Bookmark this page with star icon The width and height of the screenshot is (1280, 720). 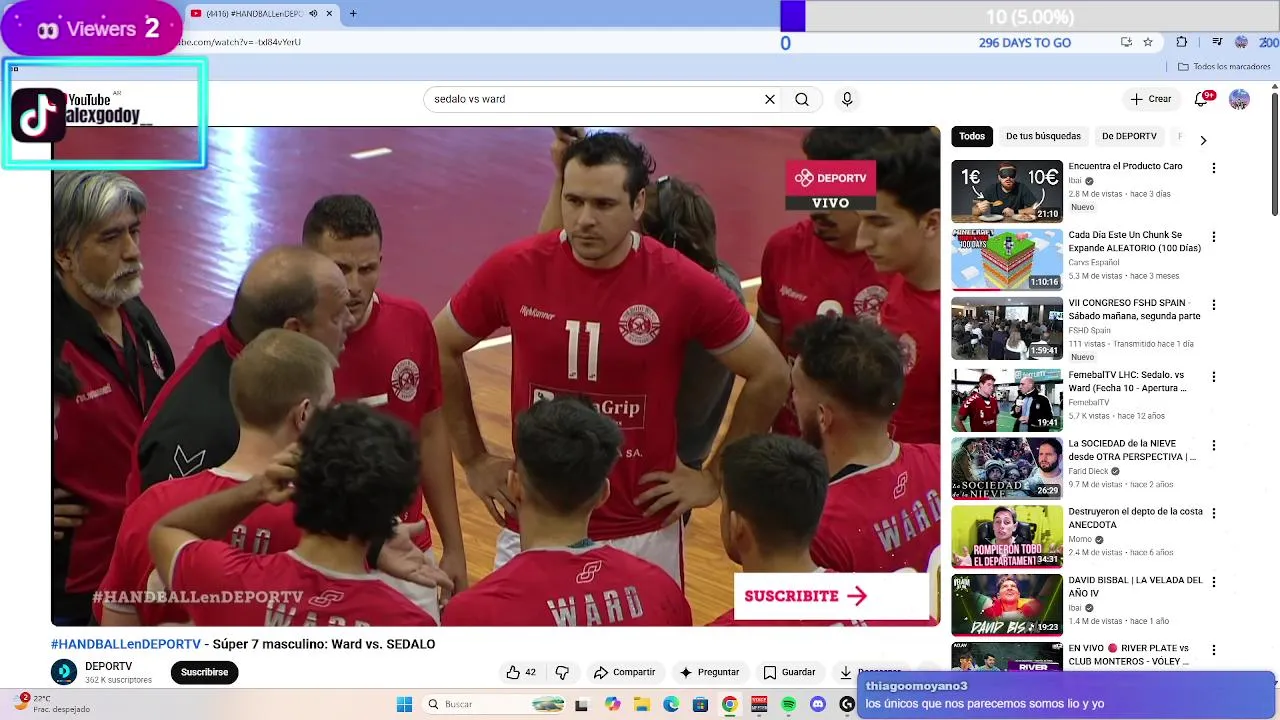[1148, 42]
